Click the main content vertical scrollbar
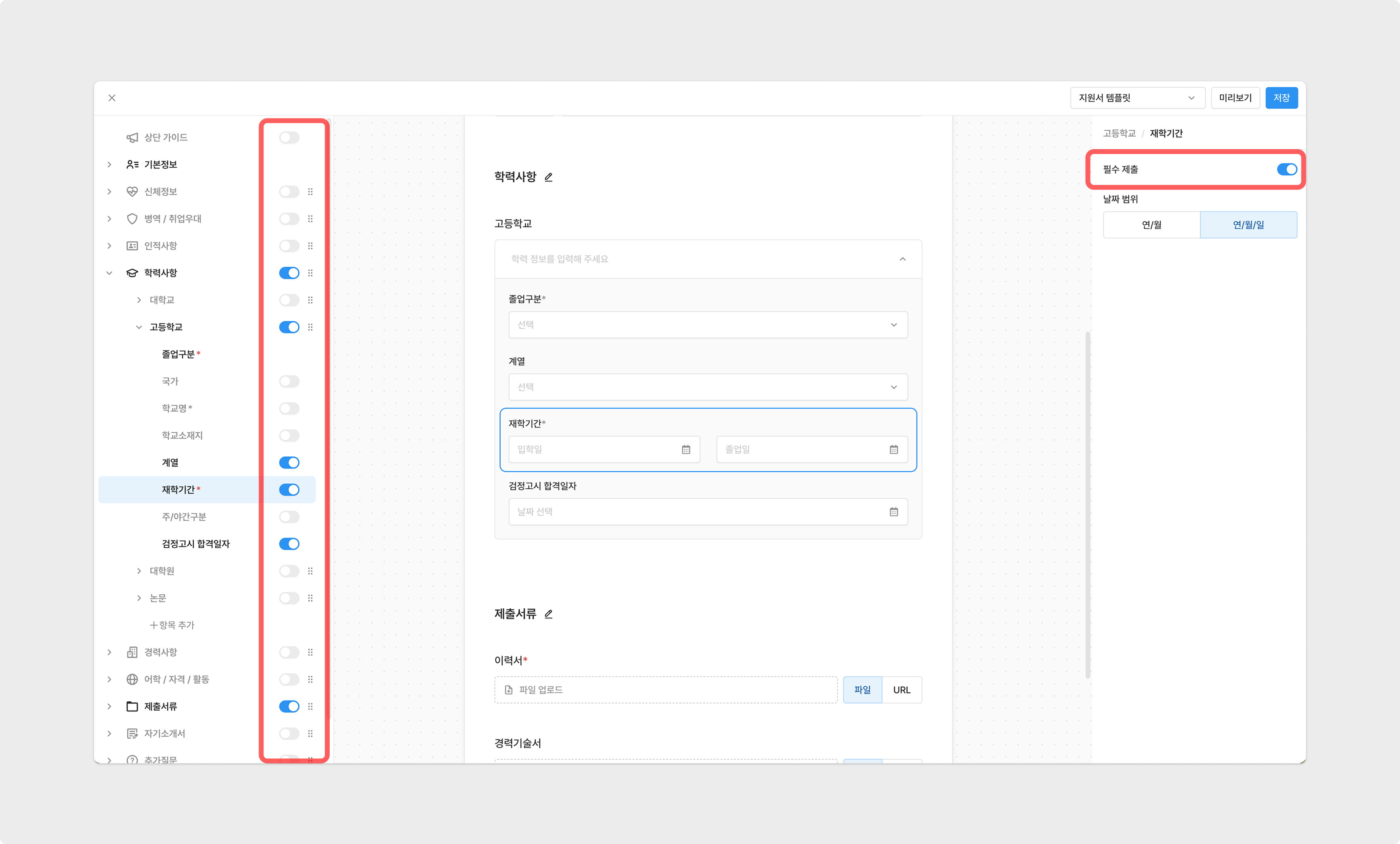 point(1088,505)
